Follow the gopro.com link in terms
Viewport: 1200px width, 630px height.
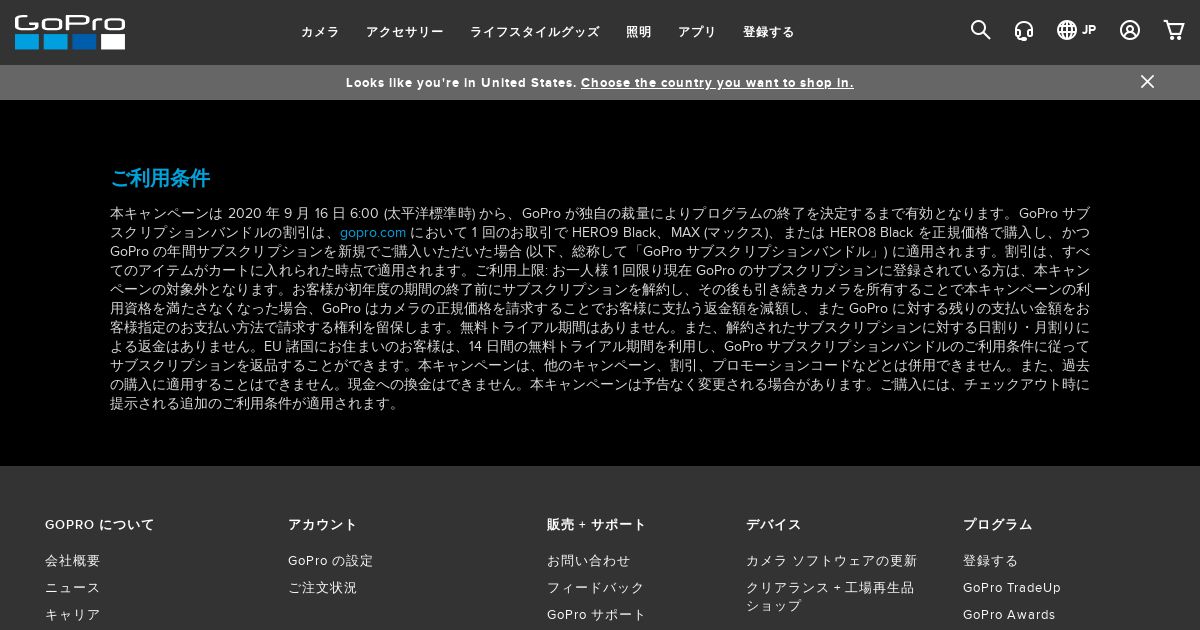[373, 232]
